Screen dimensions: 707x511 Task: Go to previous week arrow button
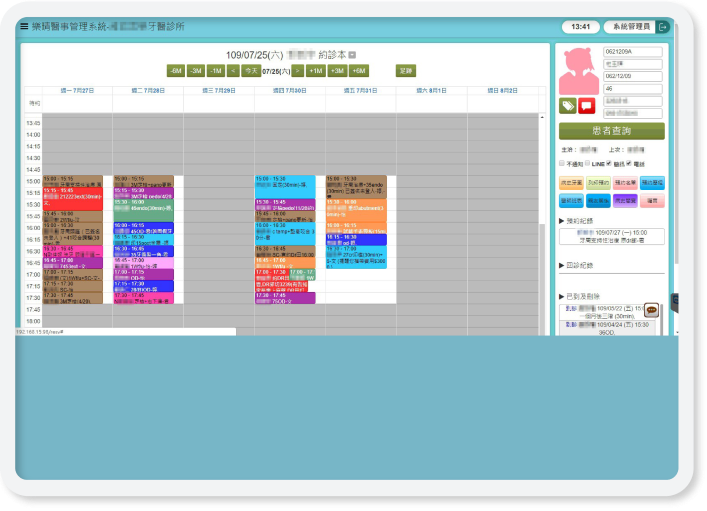[233, 71]
